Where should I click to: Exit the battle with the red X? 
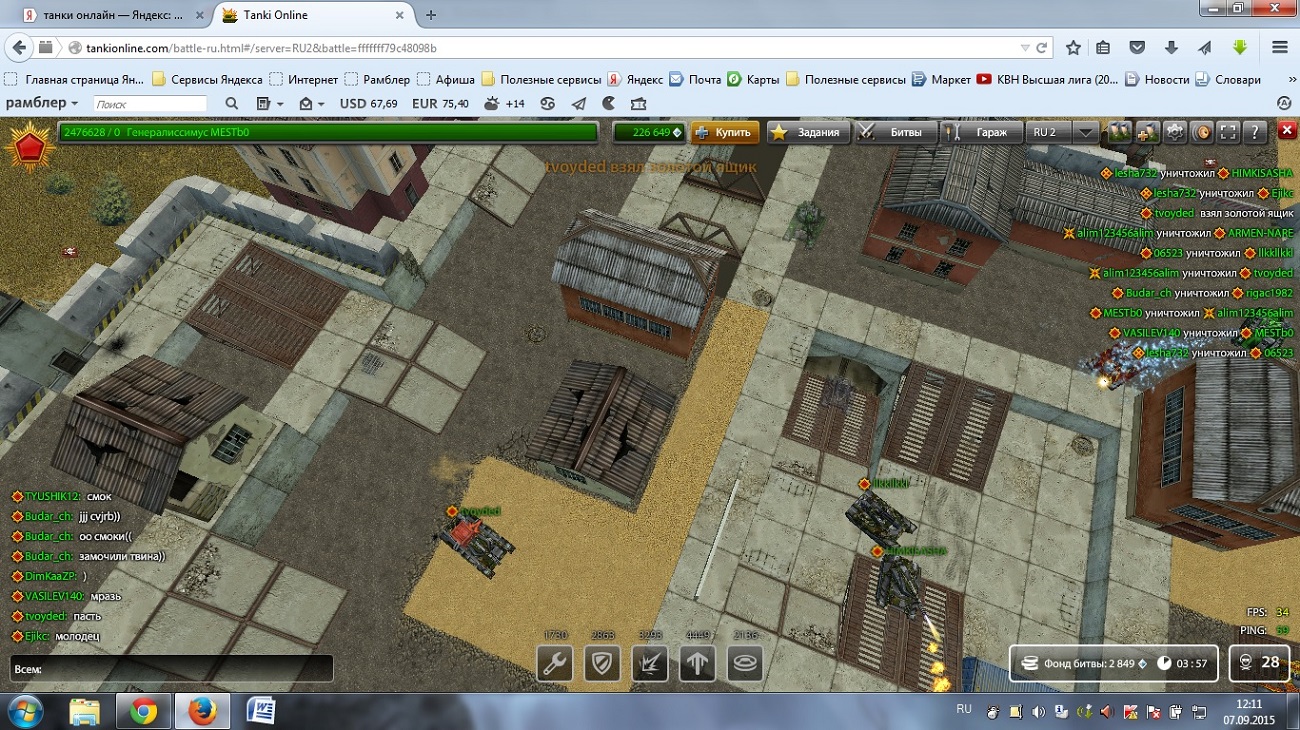coord(1287,131)
